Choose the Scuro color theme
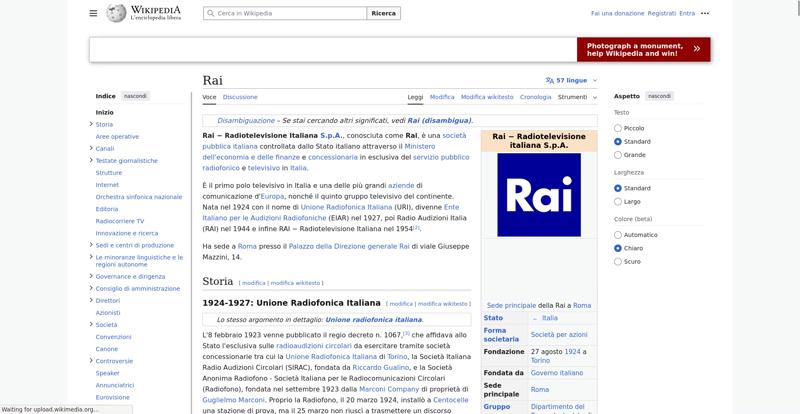The image size is (800, 414). coord(618,261)
